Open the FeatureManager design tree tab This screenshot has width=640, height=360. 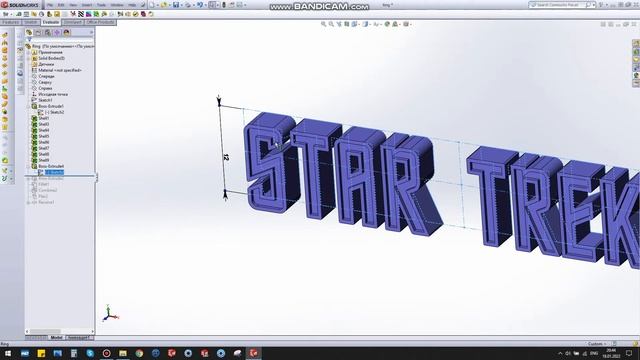29,32
